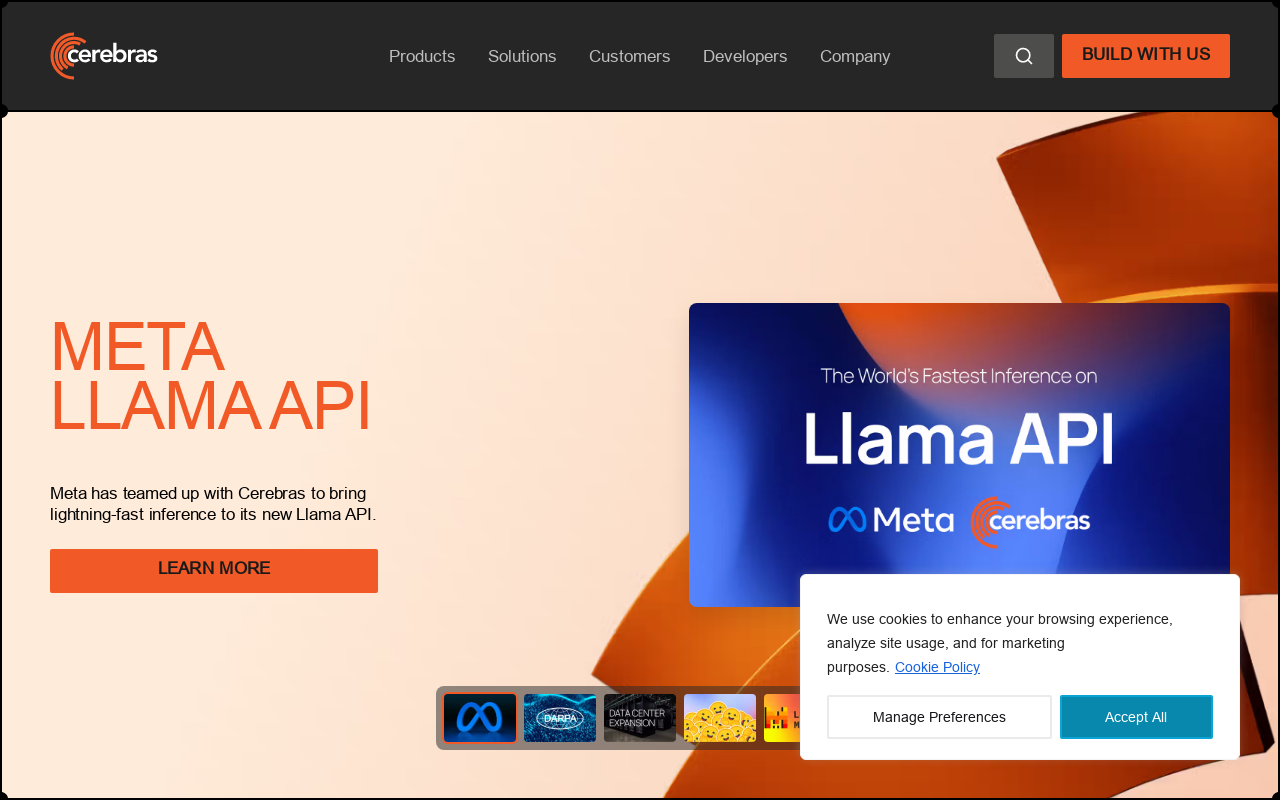This screenshot has width=1280, height=800.
Task: Click Manage Preferences in cookie banner
Action: click(939, 717)
